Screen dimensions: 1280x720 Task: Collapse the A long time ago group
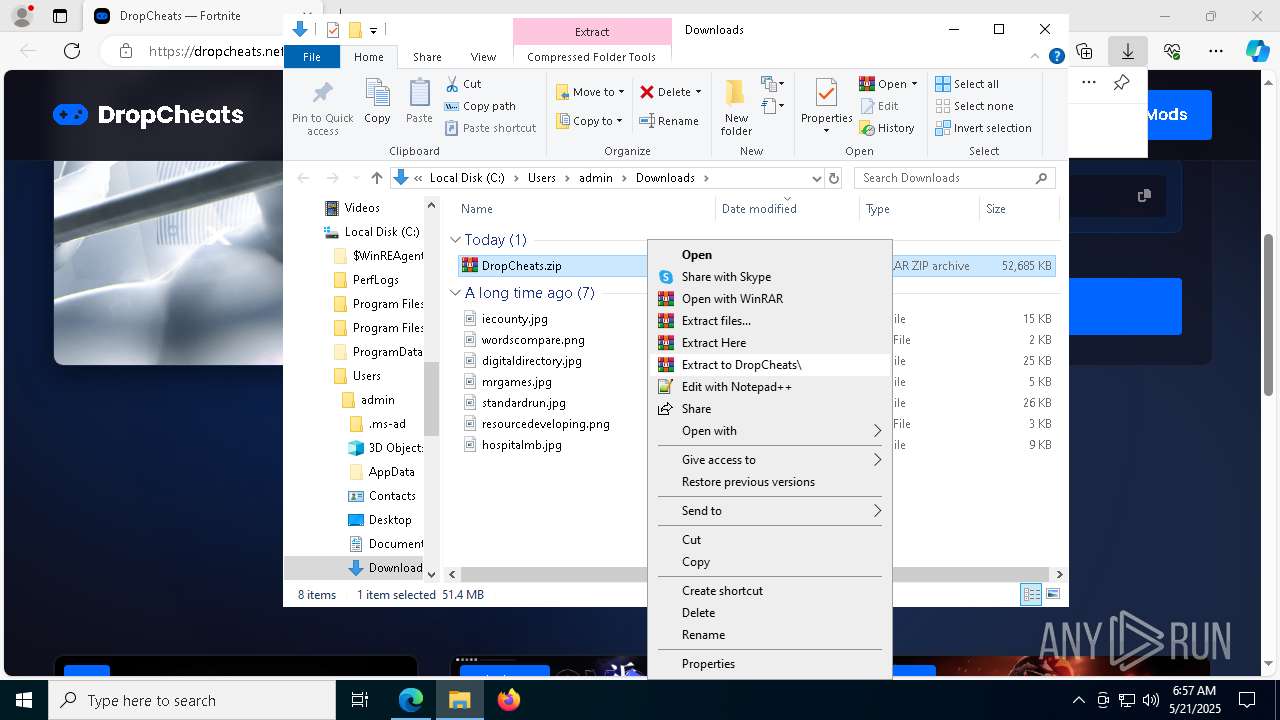pyautogui.click(x=455, y=293)
